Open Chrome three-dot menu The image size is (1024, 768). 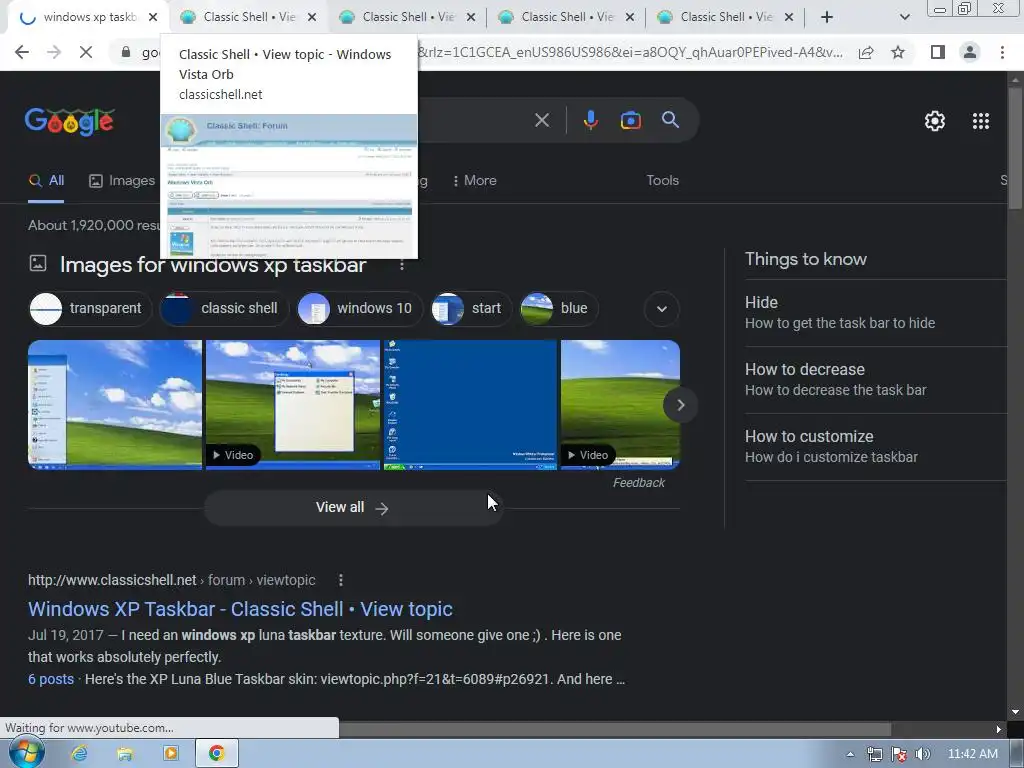[1002, 52]
